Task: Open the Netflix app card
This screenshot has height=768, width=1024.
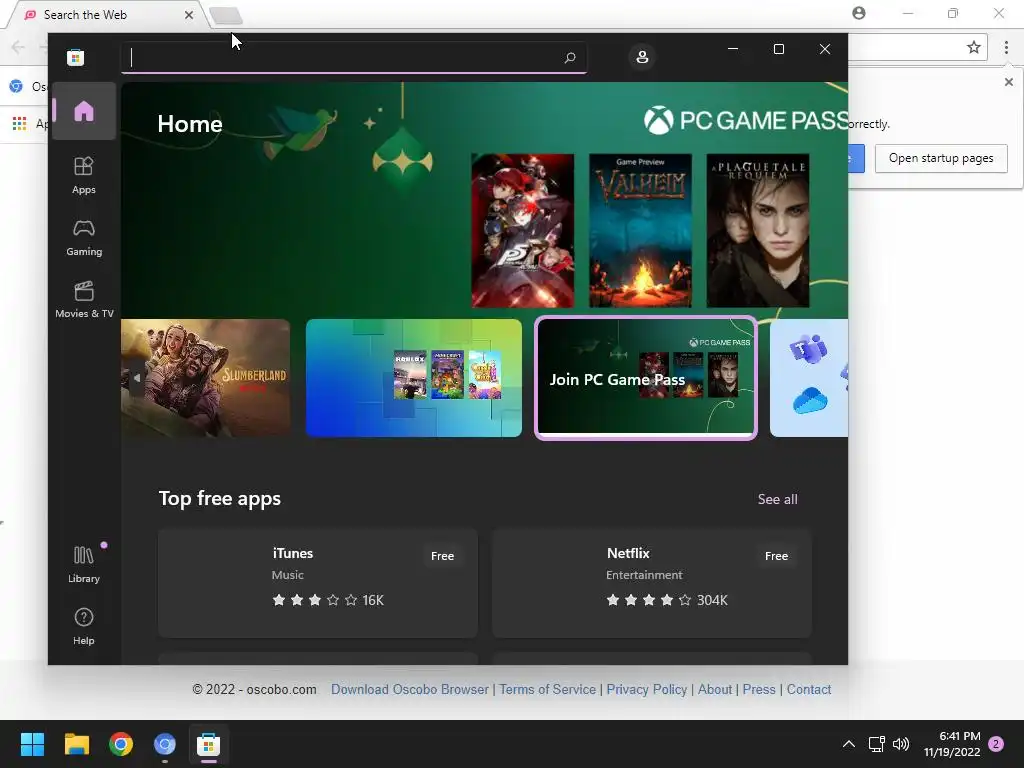Action: [x=652, y=583]
